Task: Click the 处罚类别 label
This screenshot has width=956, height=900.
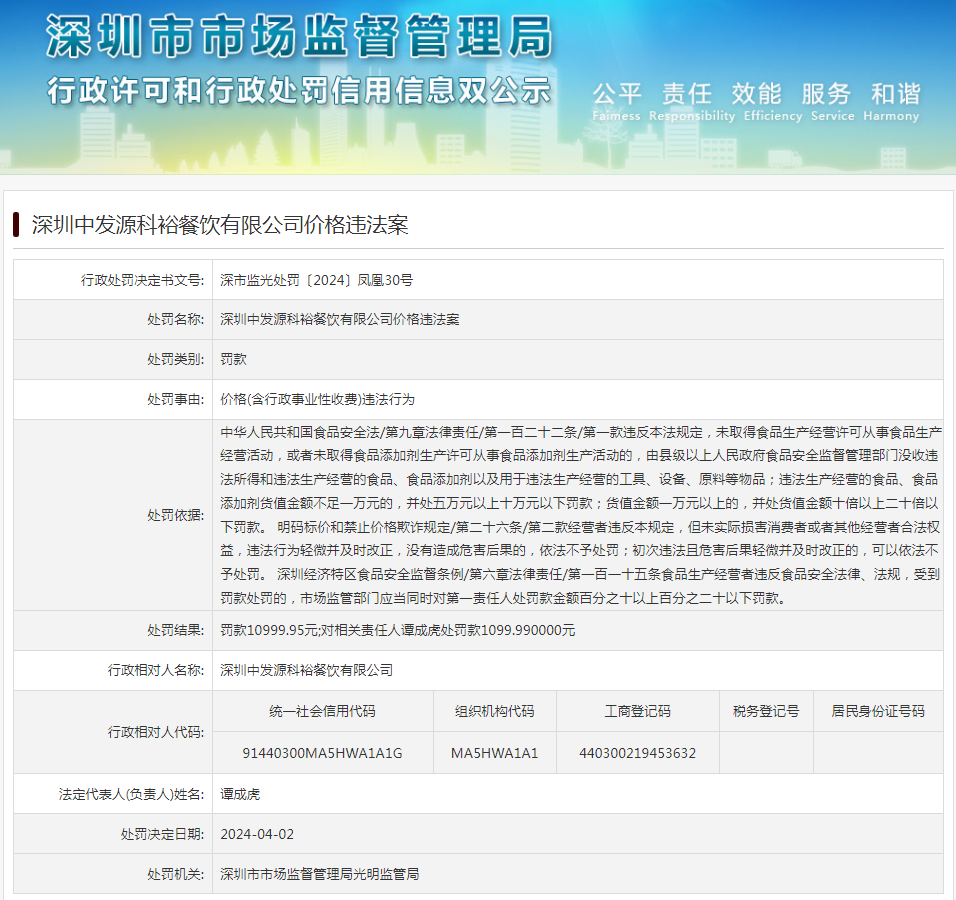Action: tap(176, 359)
